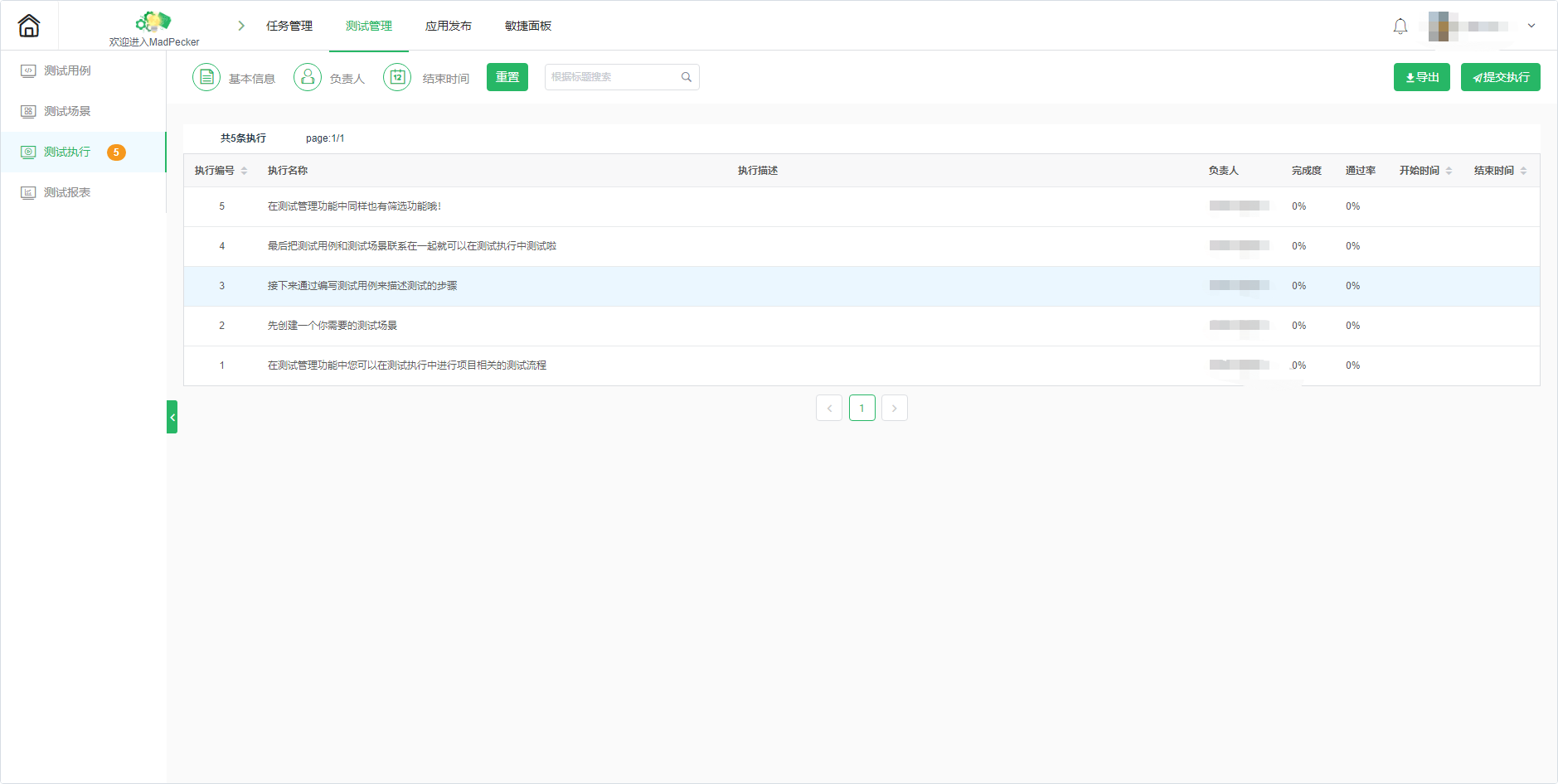Click the 测试执行 sidebar icon
This screenshot has height=784, width=1558.
pyautogui.click(x=28, y=152)
